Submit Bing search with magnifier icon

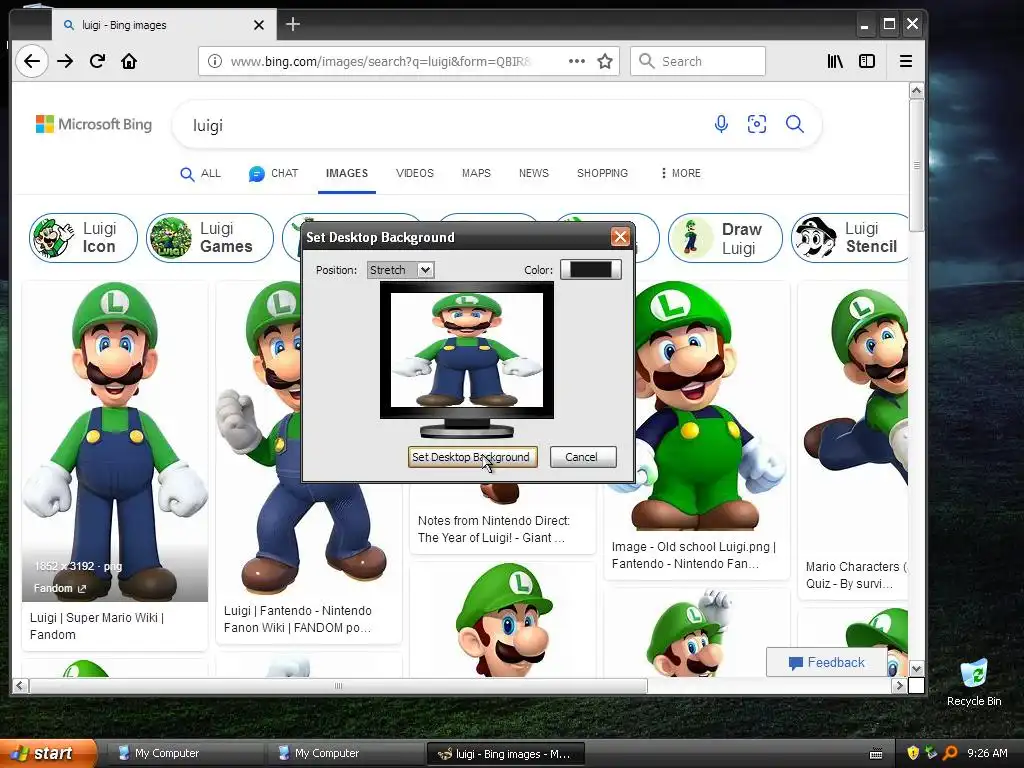[795, 124]
